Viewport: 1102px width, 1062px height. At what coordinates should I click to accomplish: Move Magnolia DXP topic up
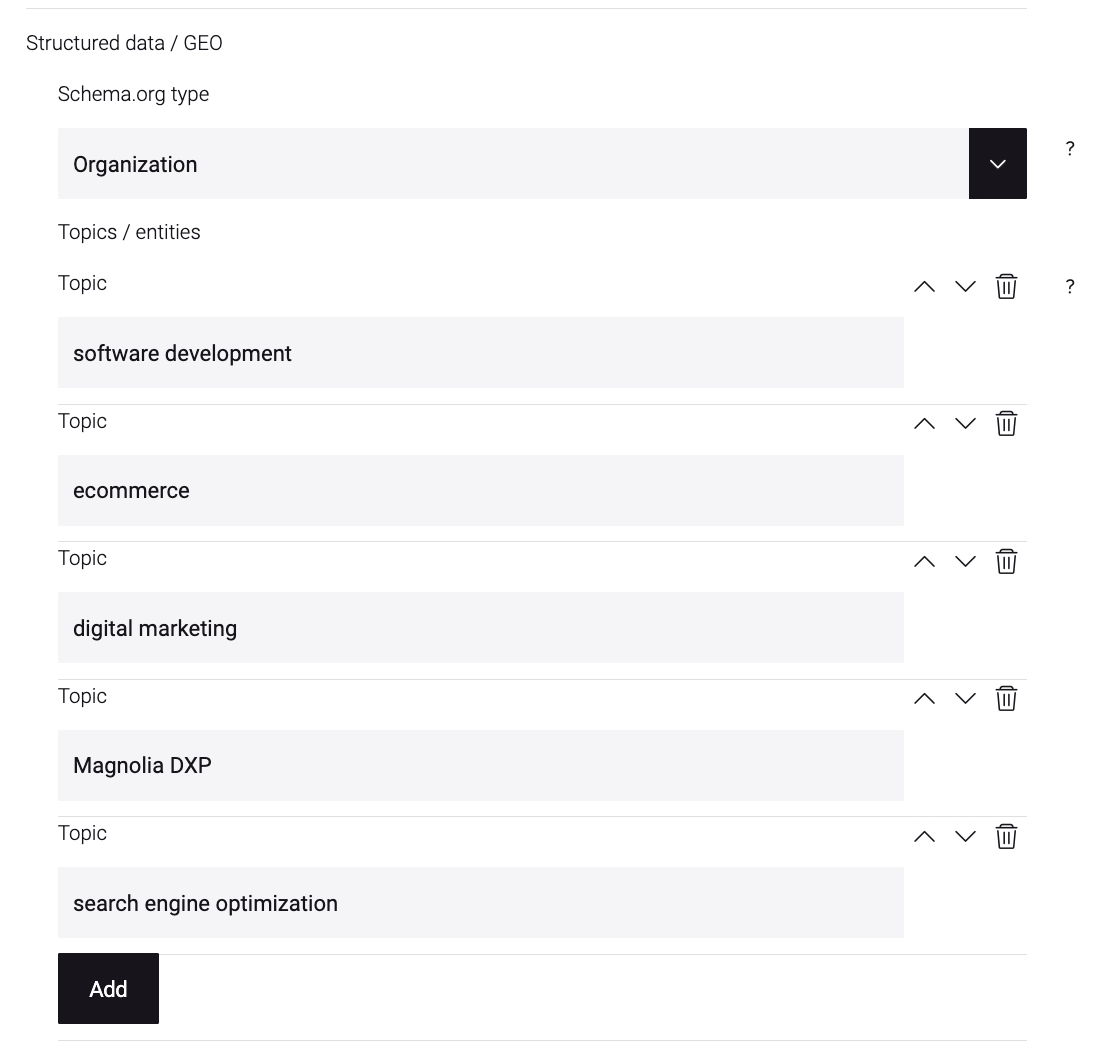924,699
